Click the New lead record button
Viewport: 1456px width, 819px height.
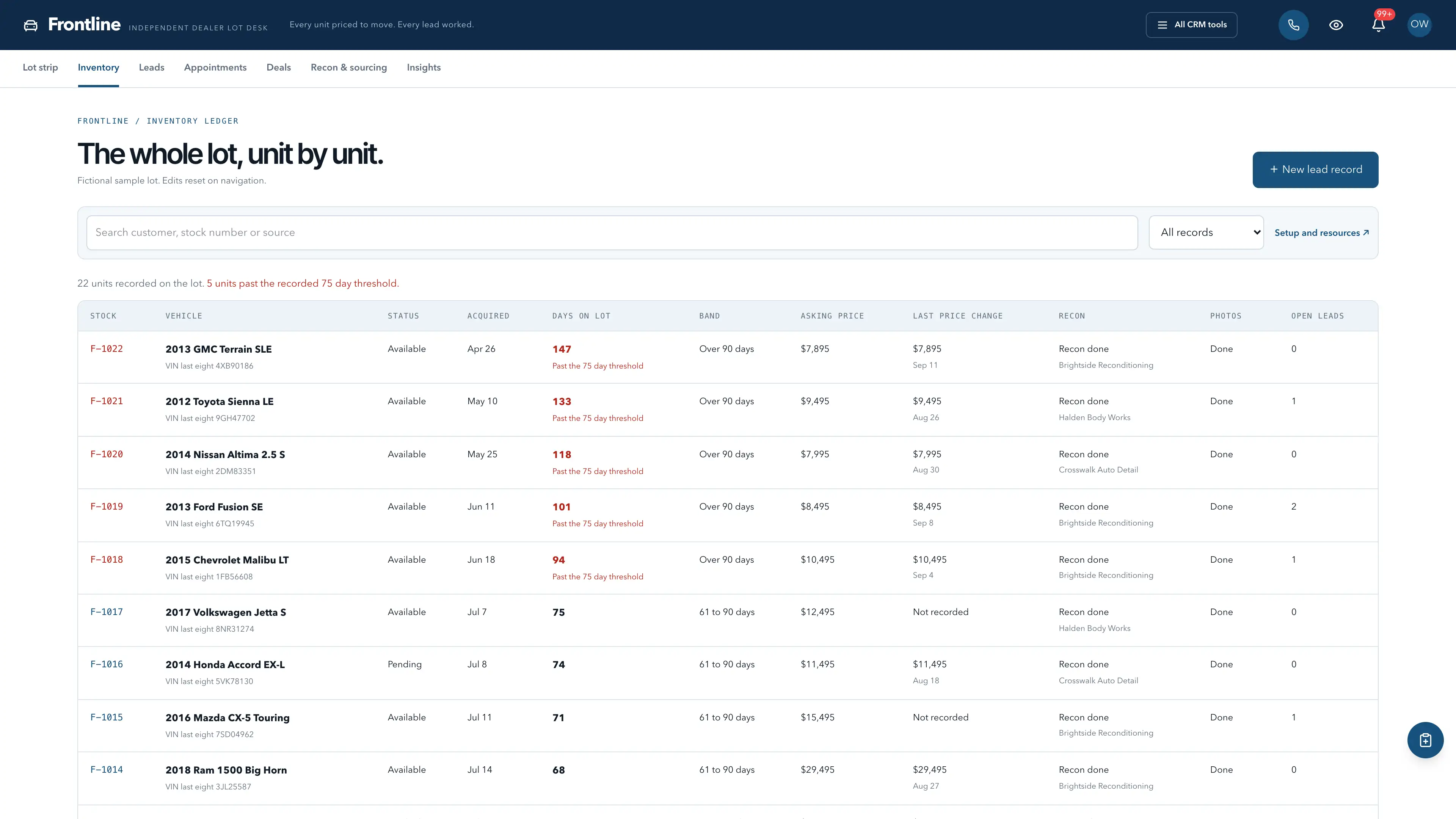[1315, 169]
